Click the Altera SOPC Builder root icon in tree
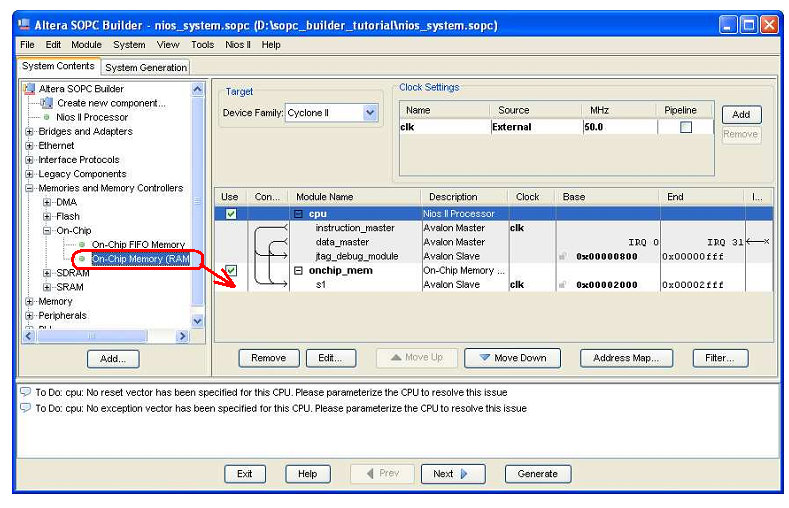Image resolution: width=789 pixels, height=508 pixels. pos(29,89)
